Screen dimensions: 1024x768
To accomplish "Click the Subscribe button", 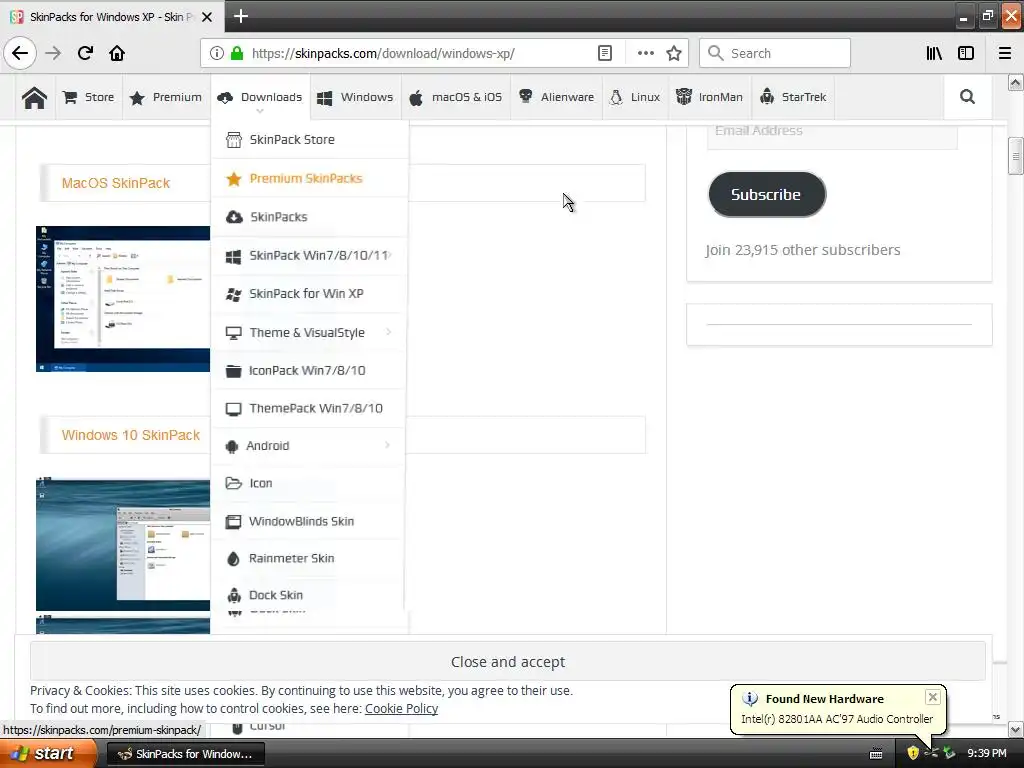I will point(767,195).
